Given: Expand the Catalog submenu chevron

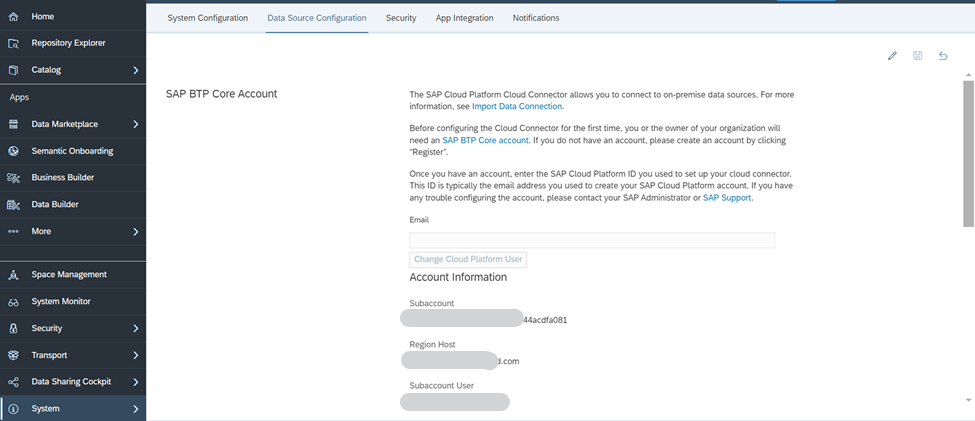Looking at the screenshot, I should click(x=136, y=71).
